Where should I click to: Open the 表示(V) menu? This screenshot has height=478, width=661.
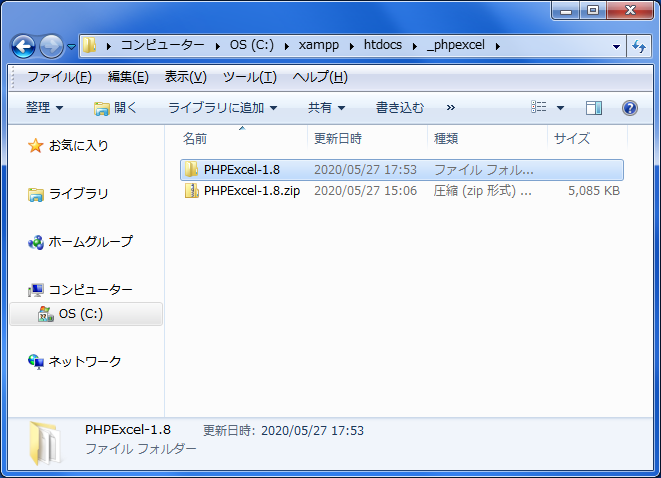click(x=185, y=77)
